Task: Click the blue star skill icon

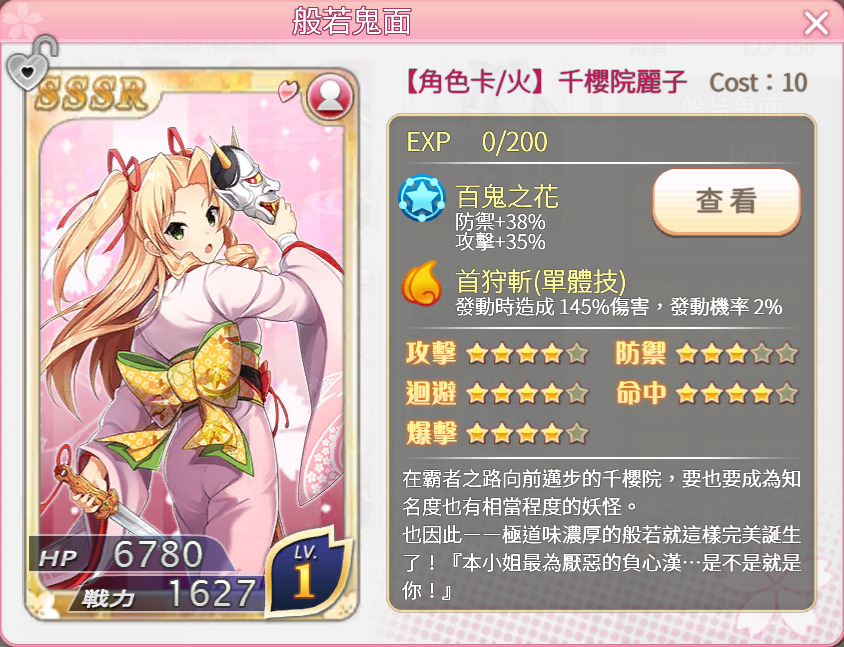Action: pos(422,198)
